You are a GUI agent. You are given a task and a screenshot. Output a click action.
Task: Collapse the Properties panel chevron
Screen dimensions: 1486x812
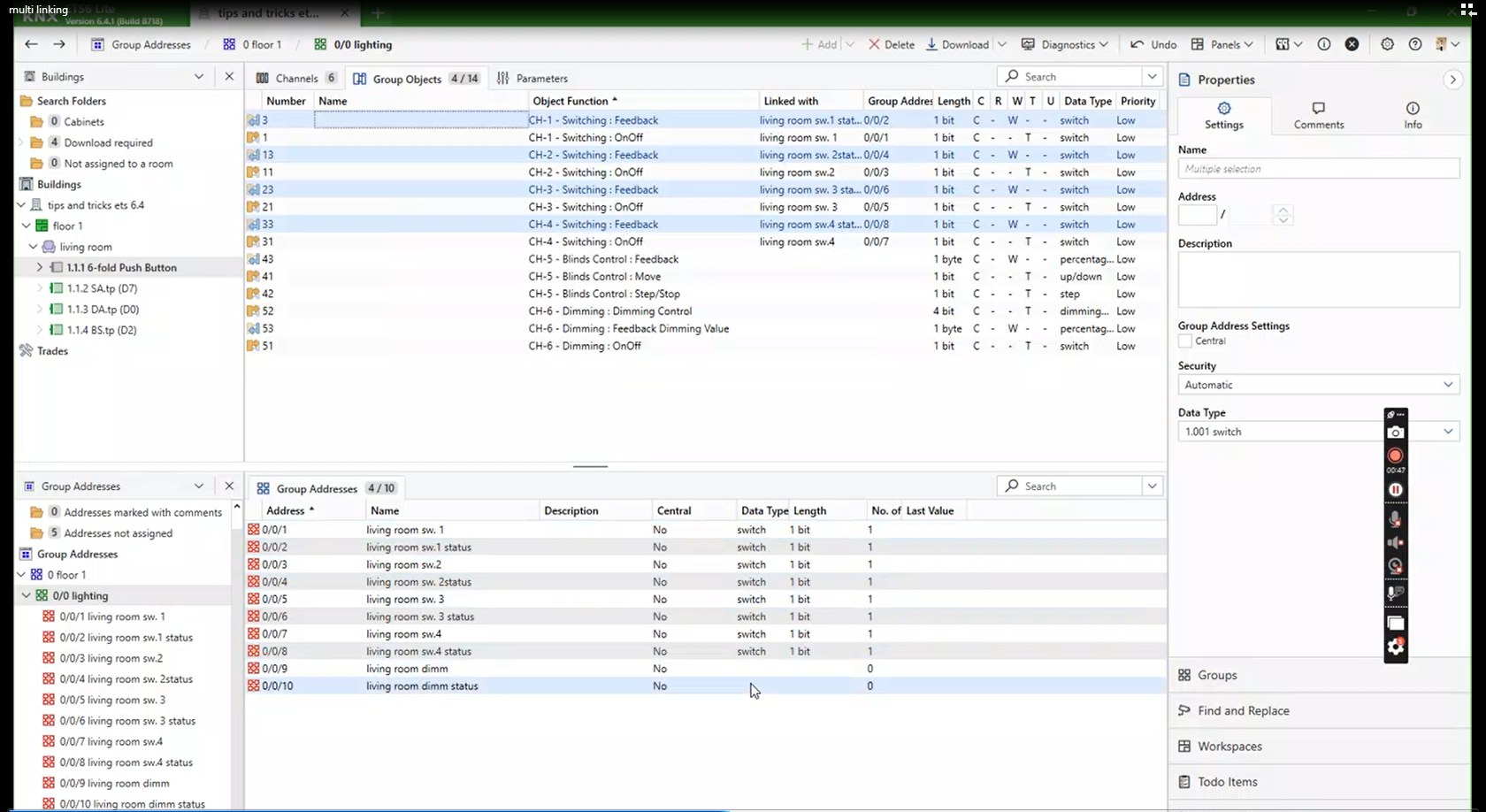[x=1452, y=80]
